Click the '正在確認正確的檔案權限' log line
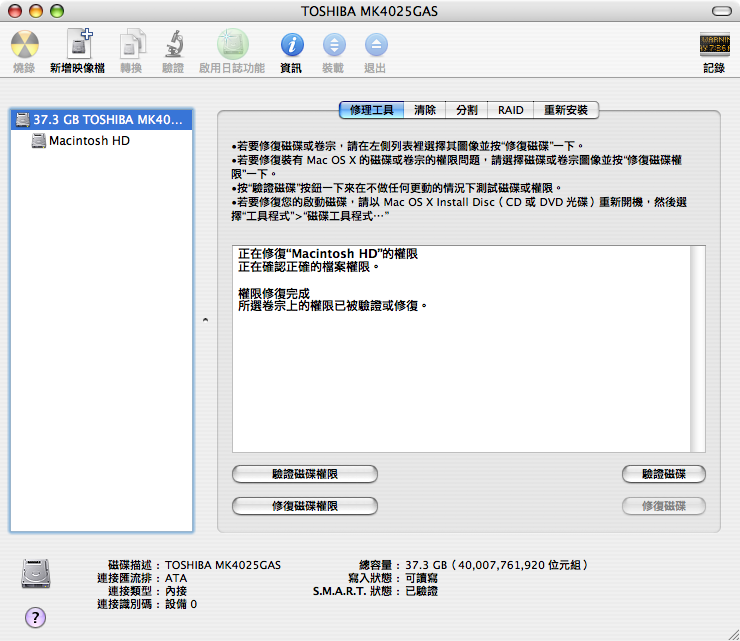 (x=309, y=267)
